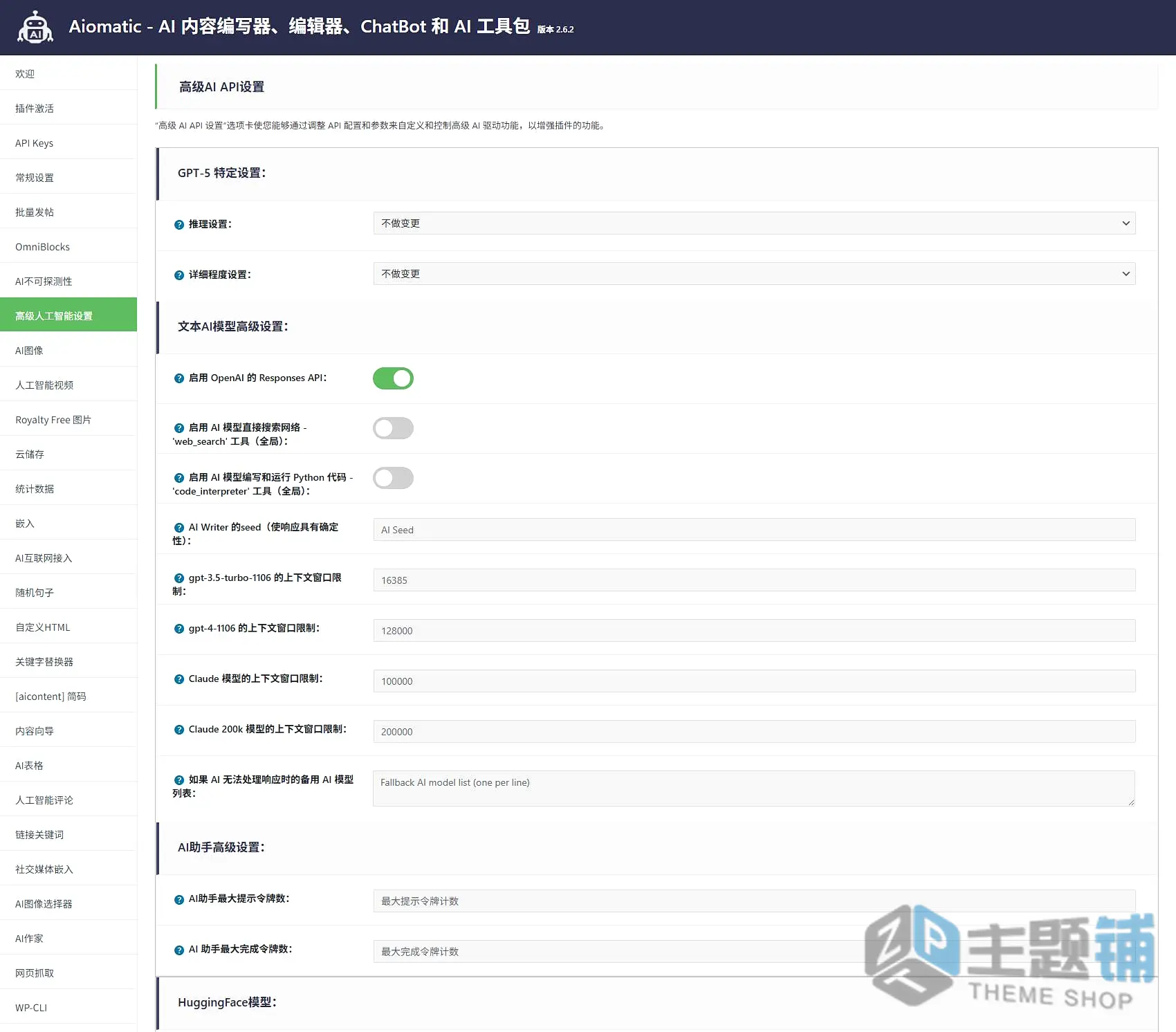
Task: Click the Aiomatic robot logo icon
Action: click(35, 28)
